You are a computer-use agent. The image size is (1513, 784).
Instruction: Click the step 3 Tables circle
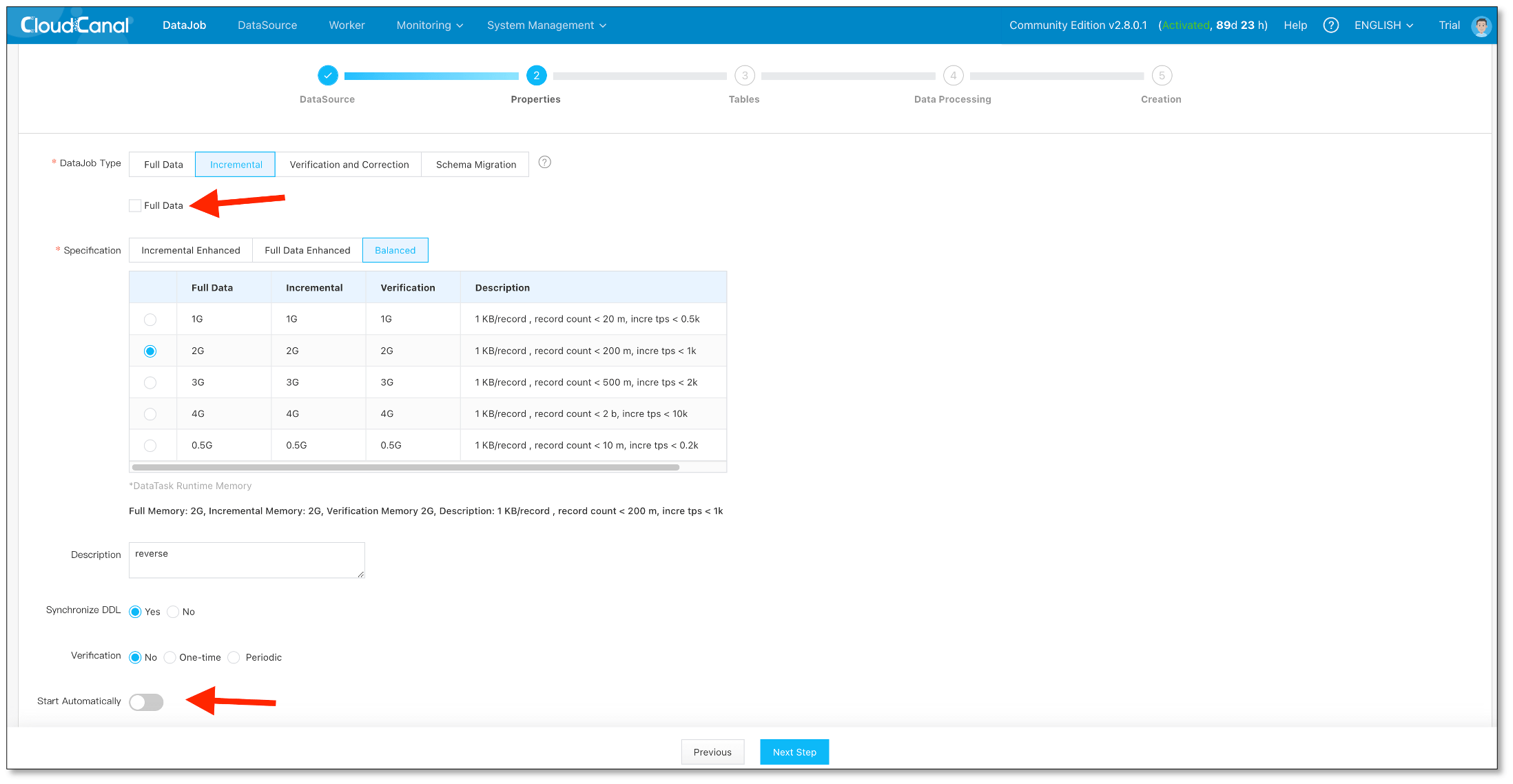[x=744, y=76]
